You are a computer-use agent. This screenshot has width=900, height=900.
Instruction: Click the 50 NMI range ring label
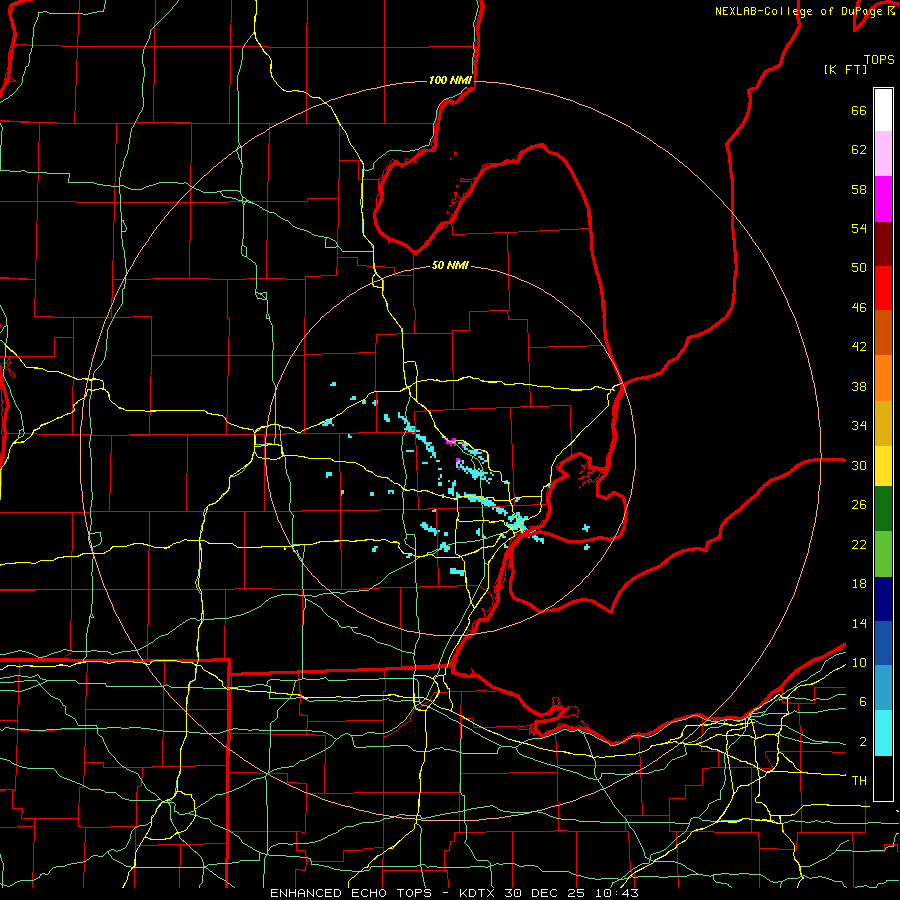(450, 265)
